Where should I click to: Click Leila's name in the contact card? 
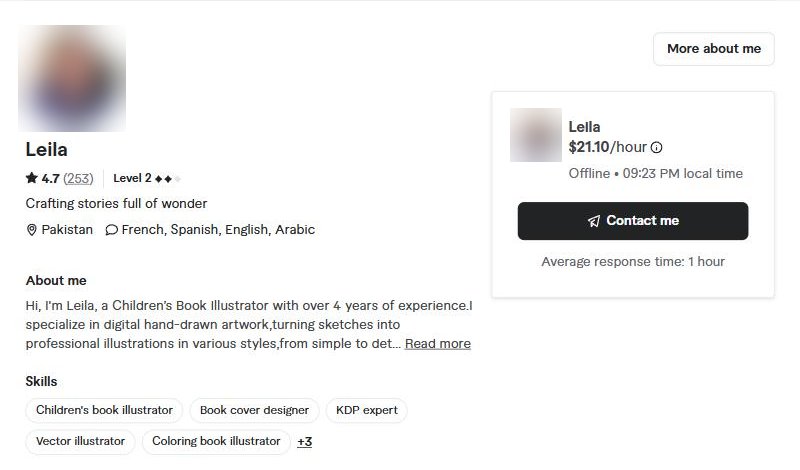tap(584, 127)
